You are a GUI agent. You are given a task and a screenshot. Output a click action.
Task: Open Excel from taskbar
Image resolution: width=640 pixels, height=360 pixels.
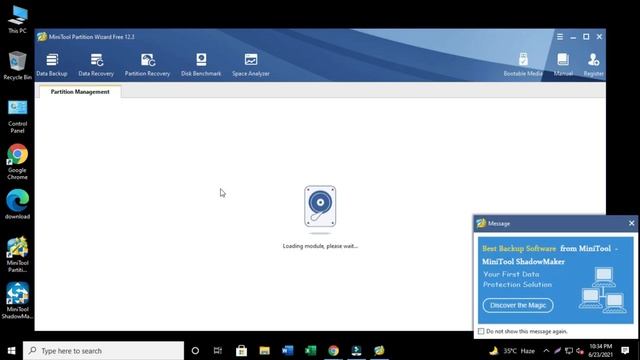[x=311, y=351]
